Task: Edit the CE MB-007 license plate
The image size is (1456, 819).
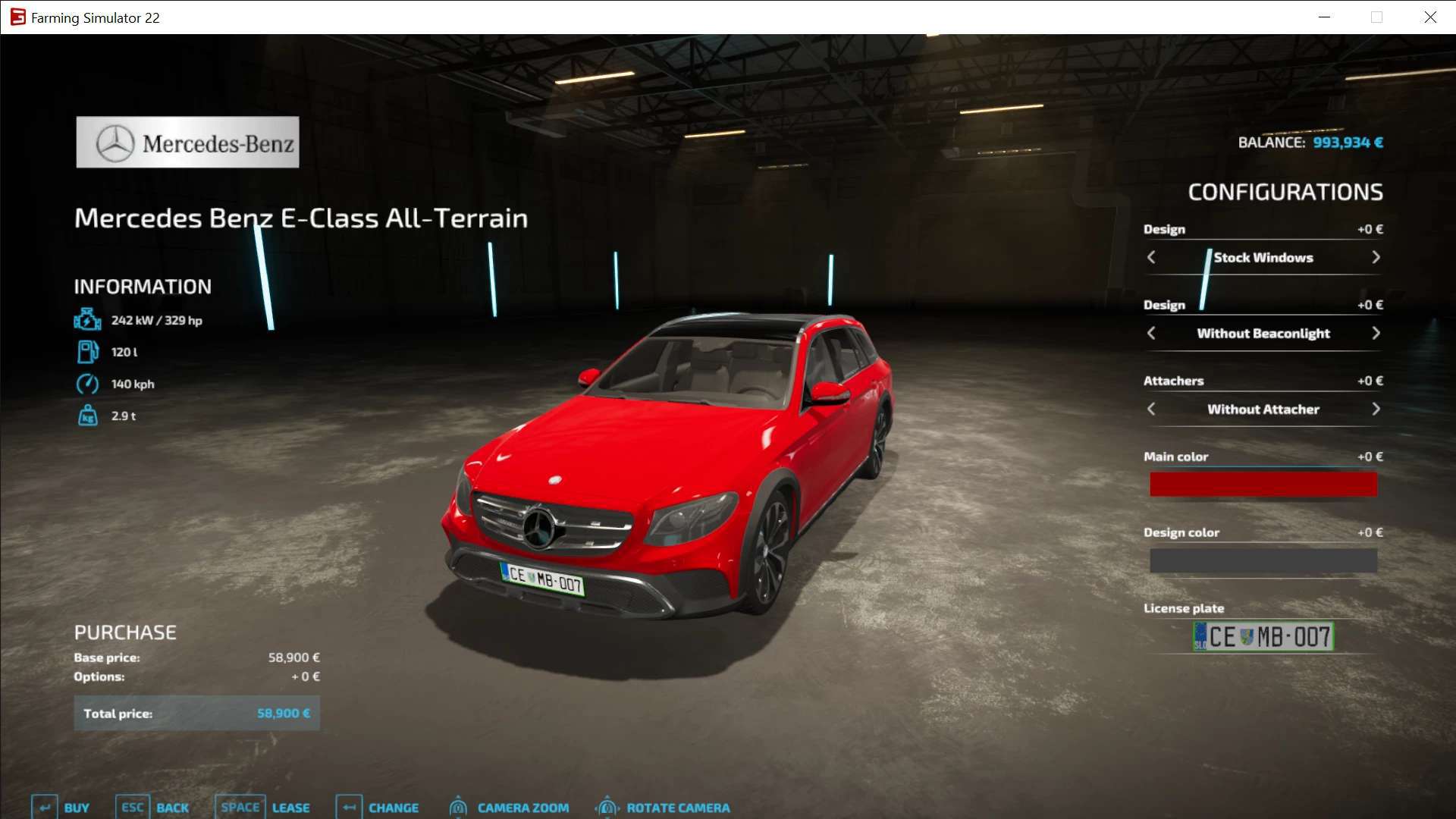Action: pyautogui.click(x=1263, y=636)
